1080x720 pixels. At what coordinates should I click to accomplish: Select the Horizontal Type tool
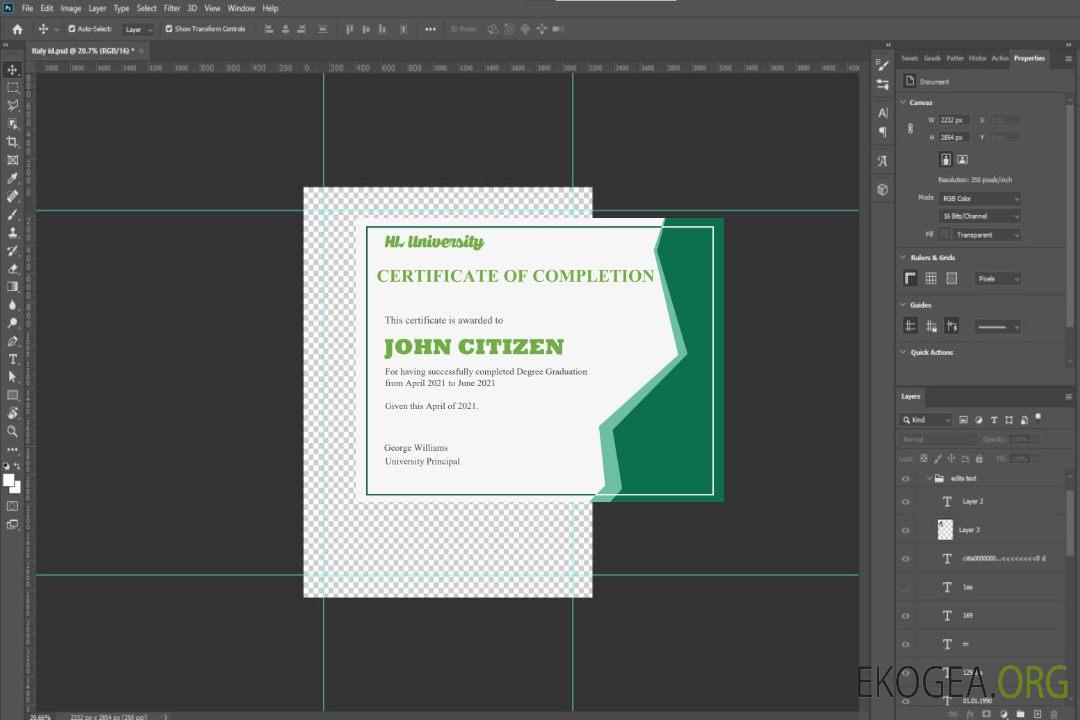pos(13,359)
